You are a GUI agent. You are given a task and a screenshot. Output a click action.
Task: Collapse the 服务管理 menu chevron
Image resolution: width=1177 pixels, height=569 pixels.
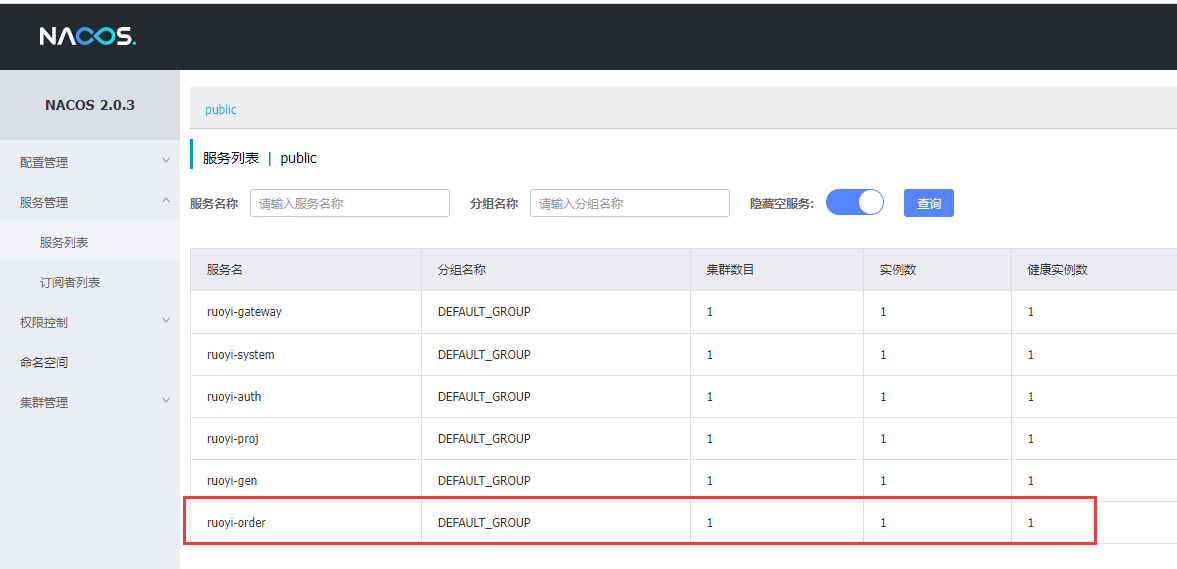[x=166, y=201]
